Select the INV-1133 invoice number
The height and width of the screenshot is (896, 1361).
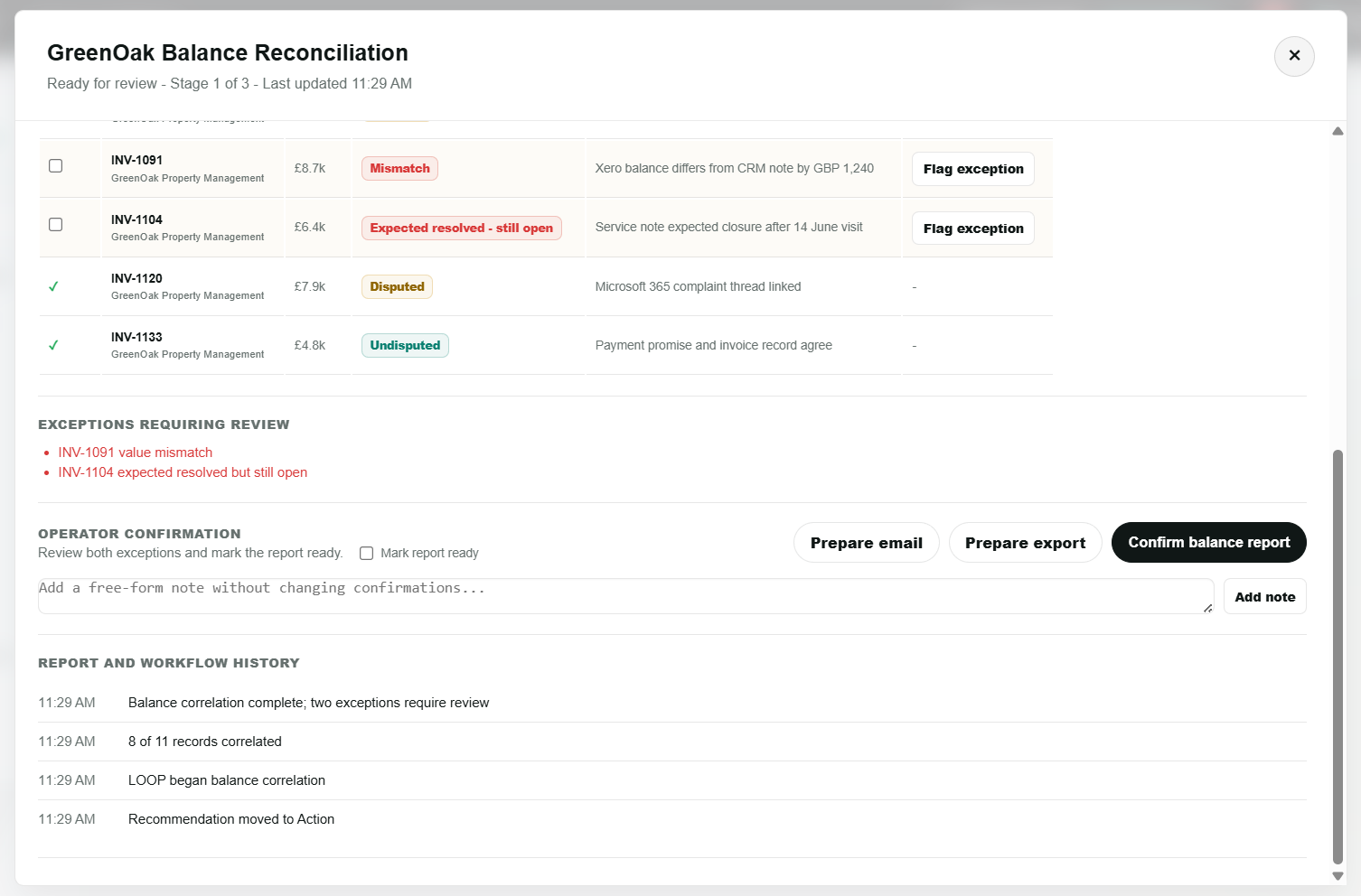coord(136,337)
